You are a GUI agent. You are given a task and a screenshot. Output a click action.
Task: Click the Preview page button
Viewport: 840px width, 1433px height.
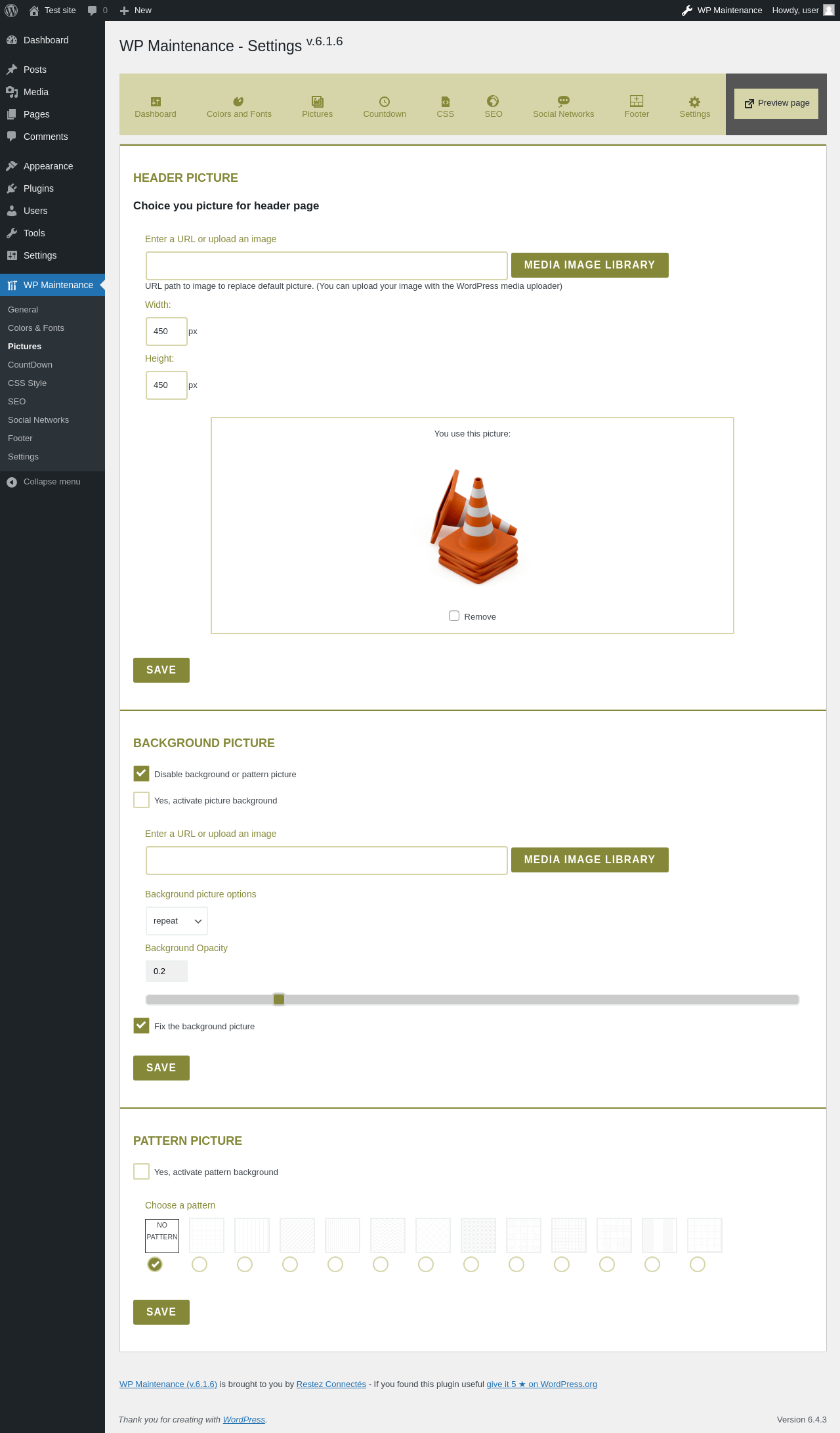pyautogui.click(x=776, y=104)
